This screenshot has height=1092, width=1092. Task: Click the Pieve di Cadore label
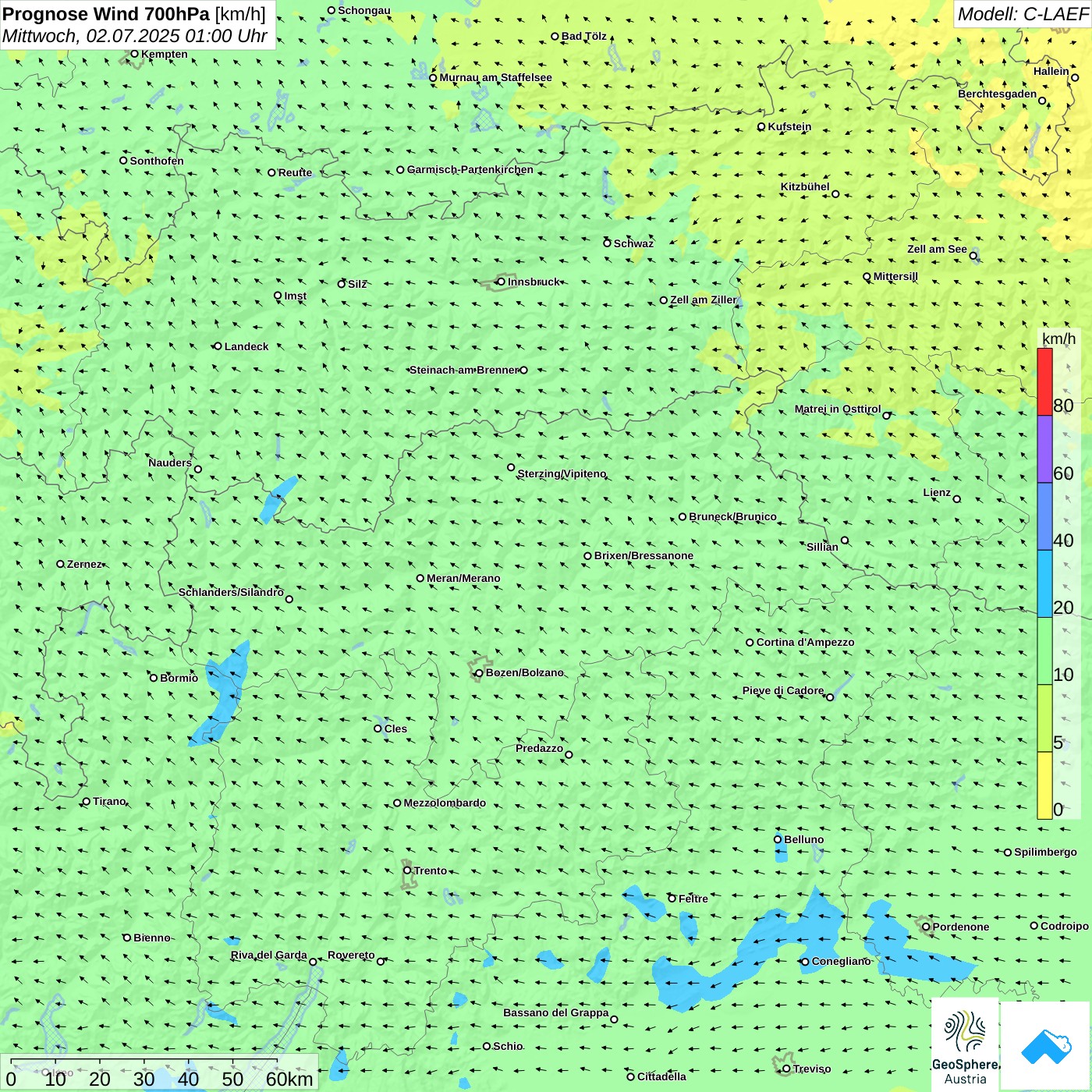(x=783, y=690)
